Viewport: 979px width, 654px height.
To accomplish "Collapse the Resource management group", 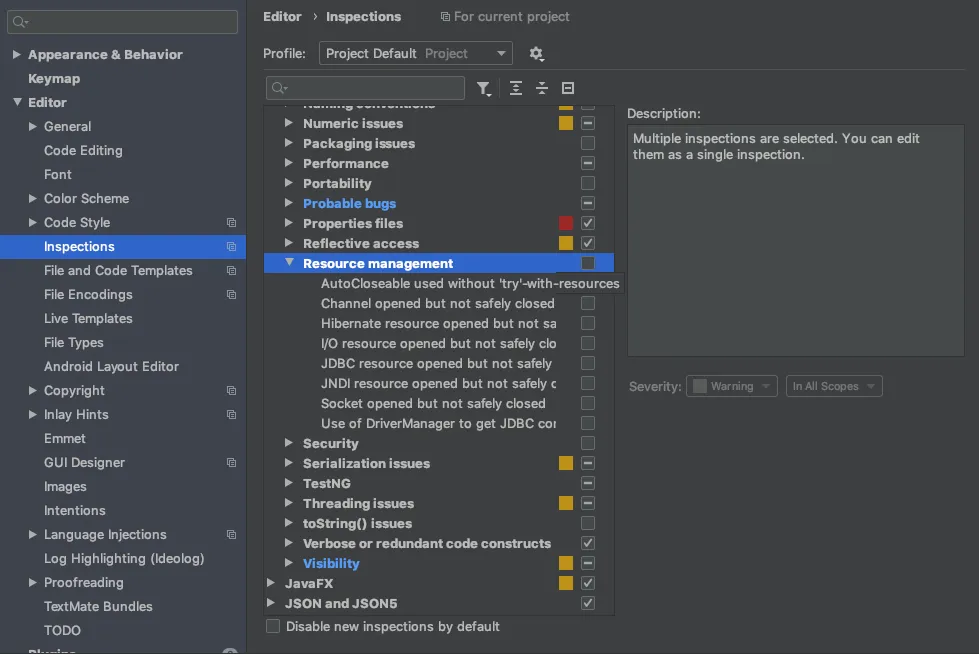I will click(x=289, y=264).
